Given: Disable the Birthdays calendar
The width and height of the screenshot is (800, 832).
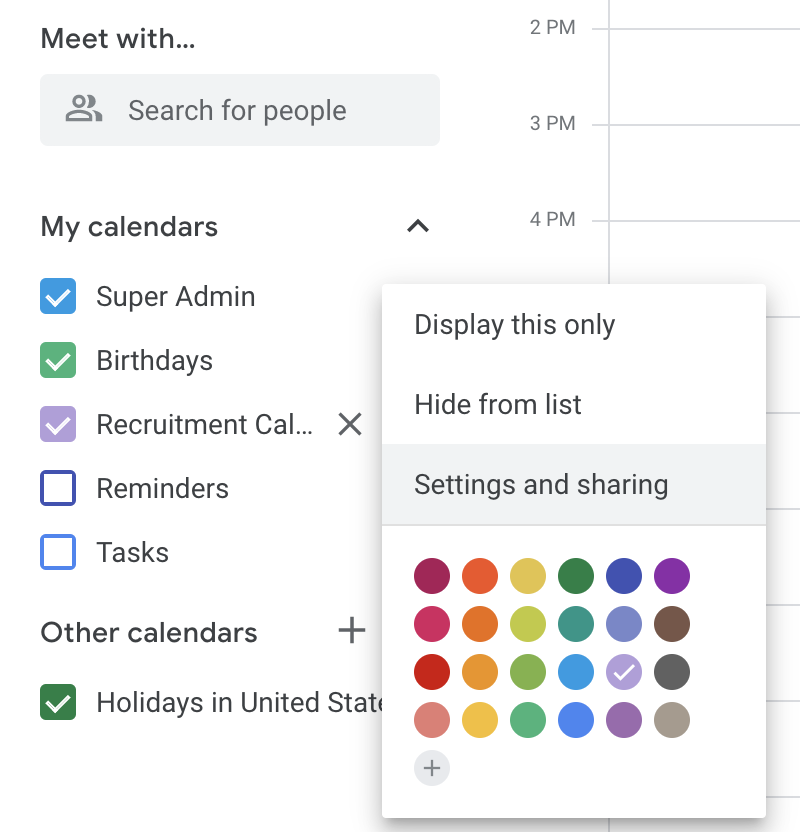Looking at the screenshot, I should (58, 360).
